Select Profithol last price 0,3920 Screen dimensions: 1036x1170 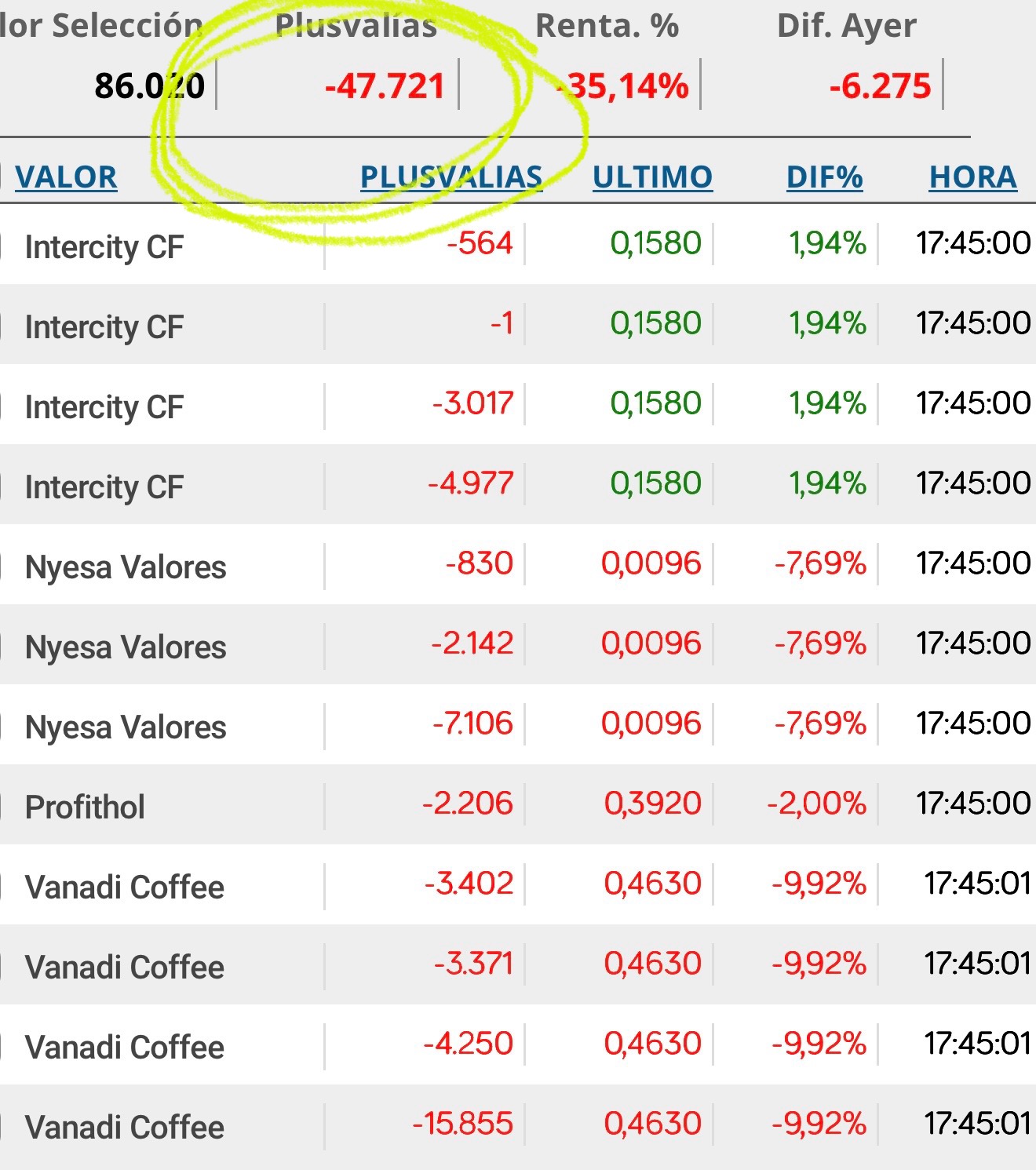pyautogui.click(x=652, y=804)
